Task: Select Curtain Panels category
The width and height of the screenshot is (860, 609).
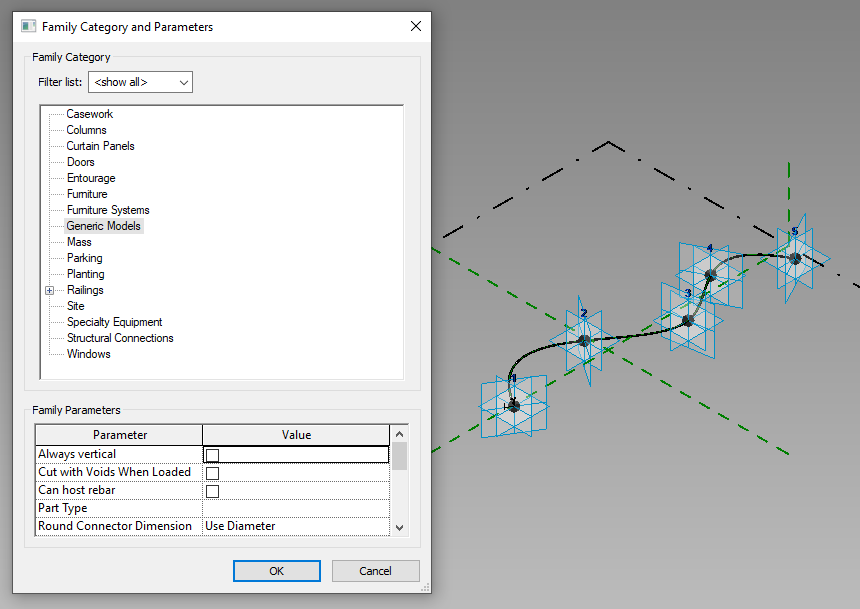Action: click(100, 146)
